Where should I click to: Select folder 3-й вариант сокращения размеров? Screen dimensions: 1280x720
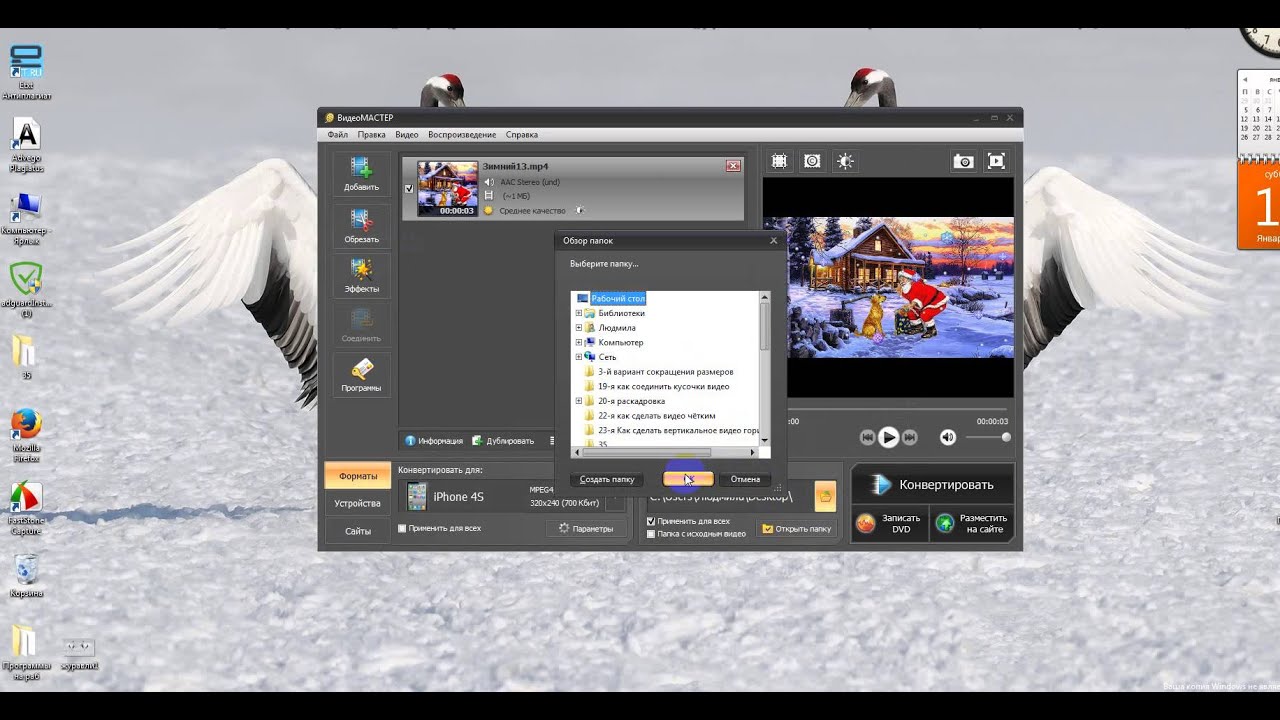click(666, 371)
